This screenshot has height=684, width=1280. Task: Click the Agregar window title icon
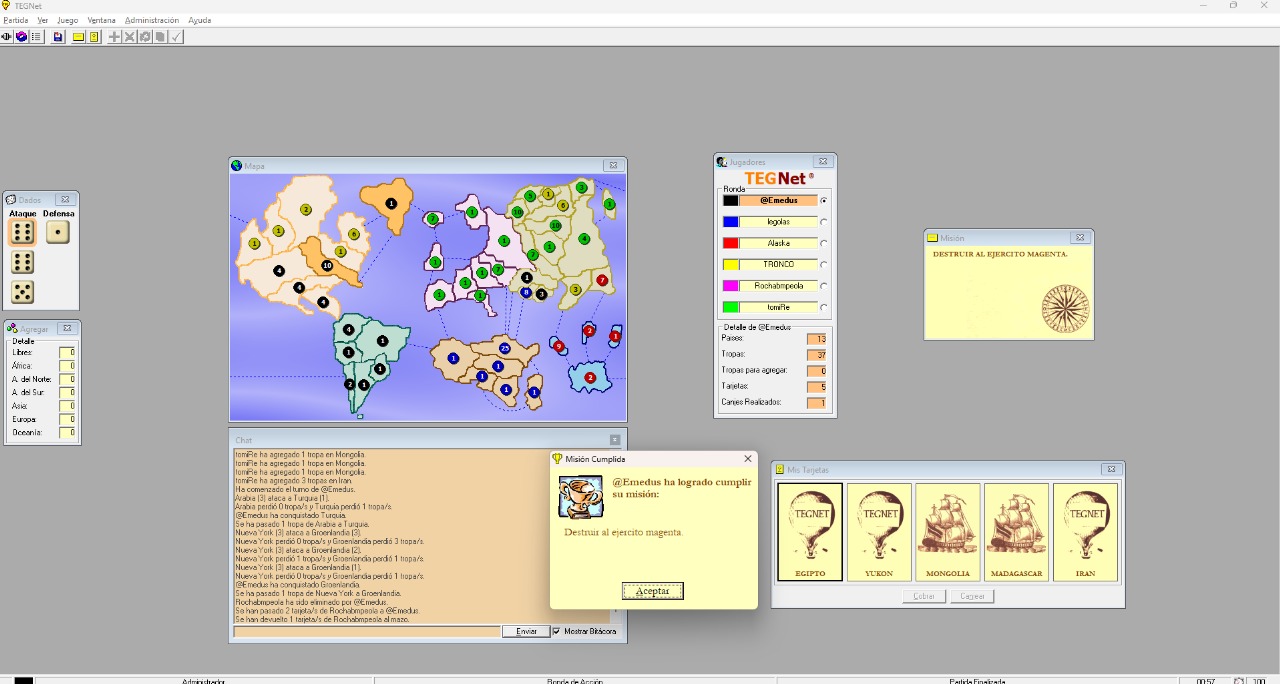pyautogui.click(x=12, y=328)
